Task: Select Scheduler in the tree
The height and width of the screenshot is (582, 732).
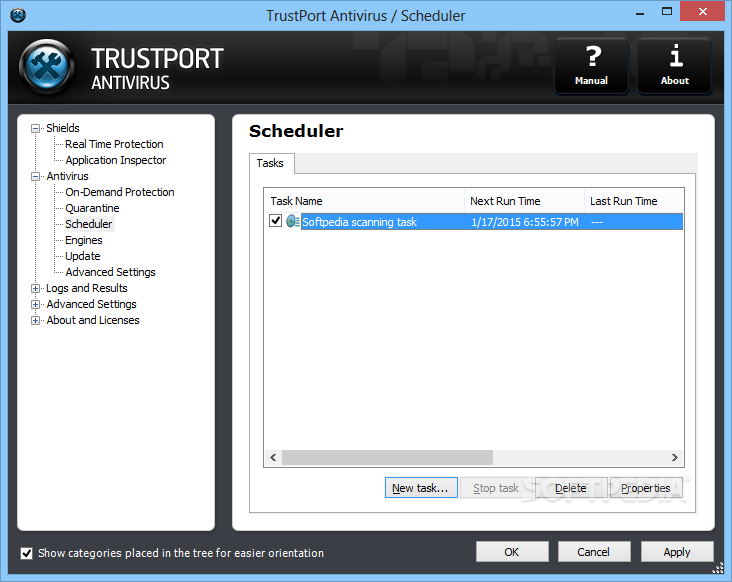Action: click(89, 224)
